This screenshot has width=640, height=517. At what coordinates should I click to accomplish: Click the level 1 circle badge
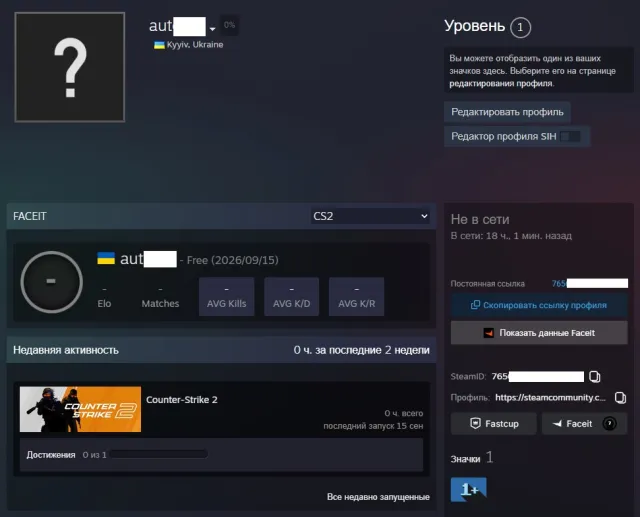coord(520,27)
